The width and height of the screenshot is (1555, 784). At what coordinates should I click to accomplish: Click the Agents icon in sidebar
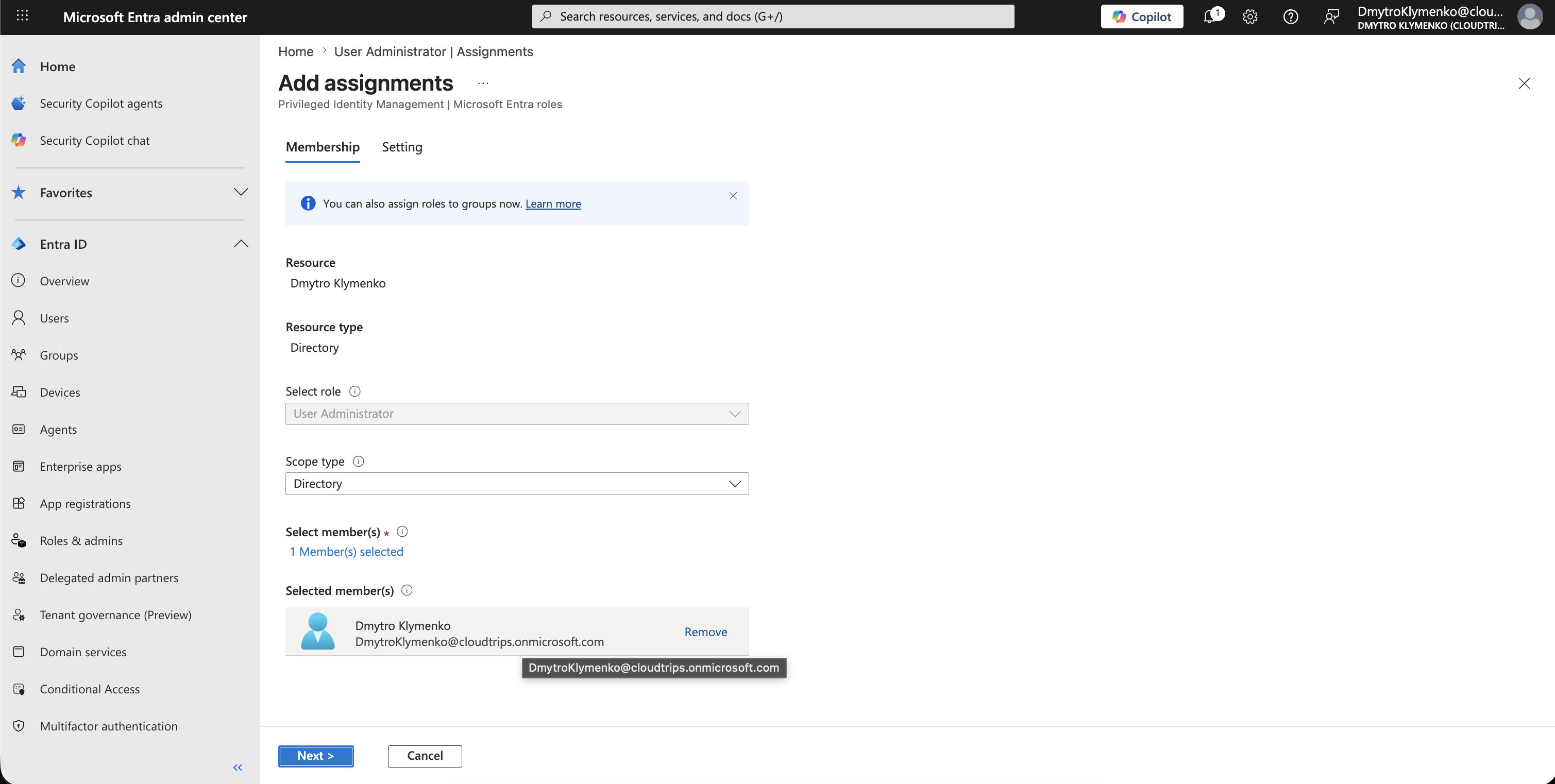pos(19,429)
